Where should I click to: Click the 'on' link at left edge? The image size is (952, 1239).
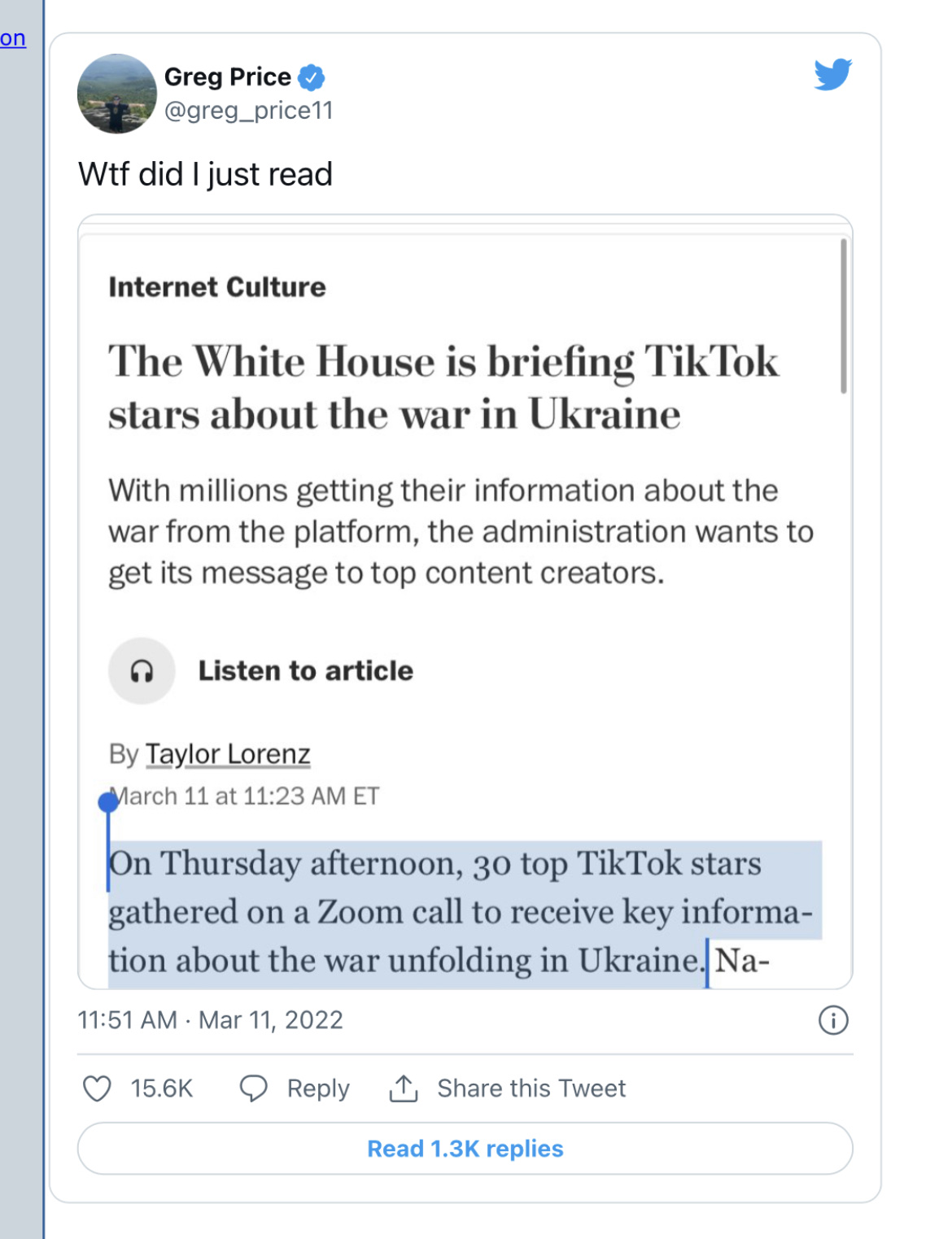coord(13,38)
